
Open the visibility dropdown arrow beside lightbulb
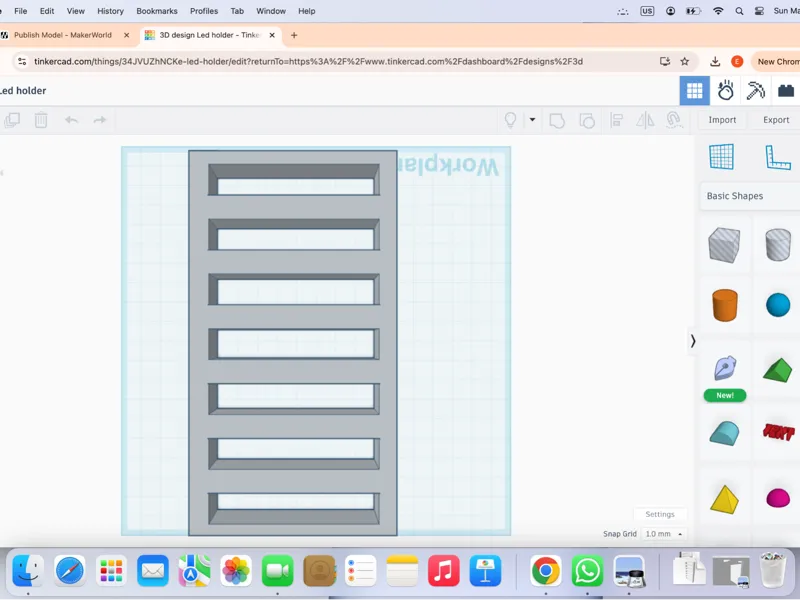click(532, 120)
